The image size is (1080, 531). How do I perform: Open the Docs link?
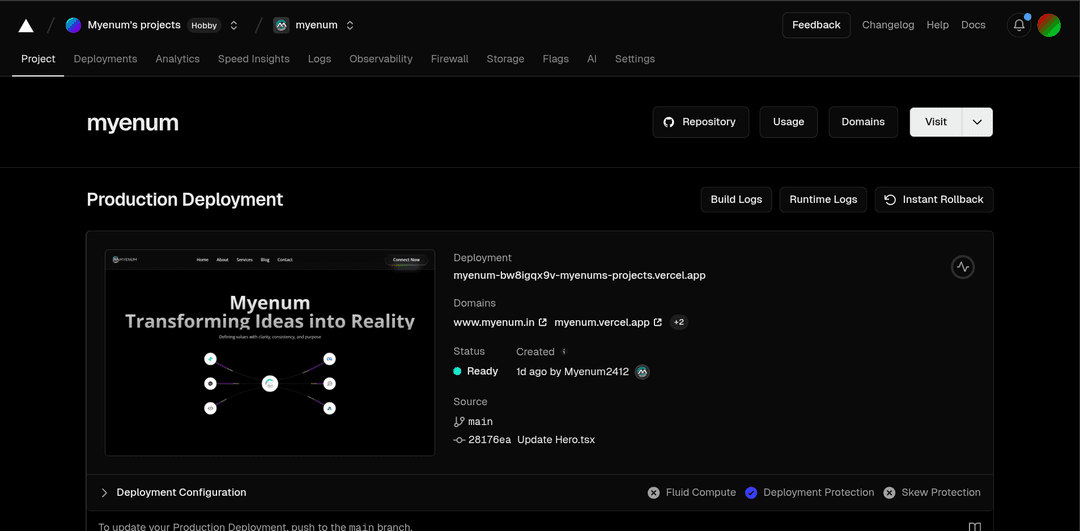click(x=973, y=25)
